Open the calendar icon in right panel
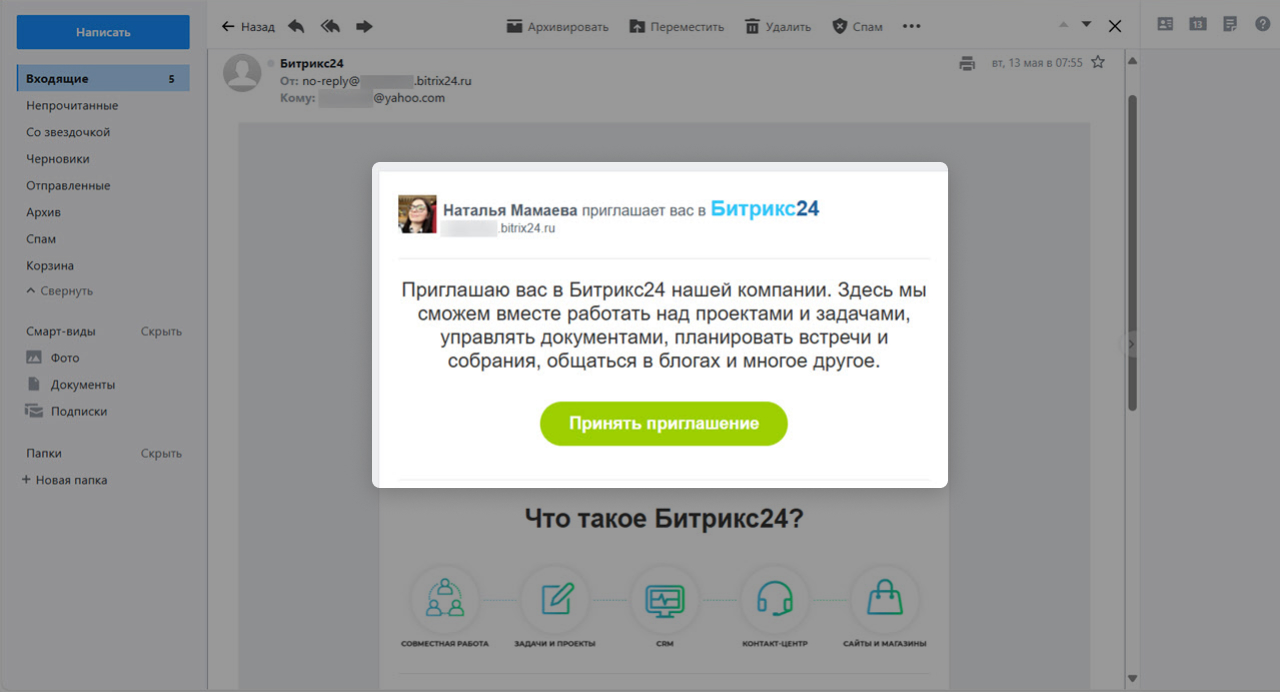Screen dimensions: 1280x692 click(x=1197, y=24)
